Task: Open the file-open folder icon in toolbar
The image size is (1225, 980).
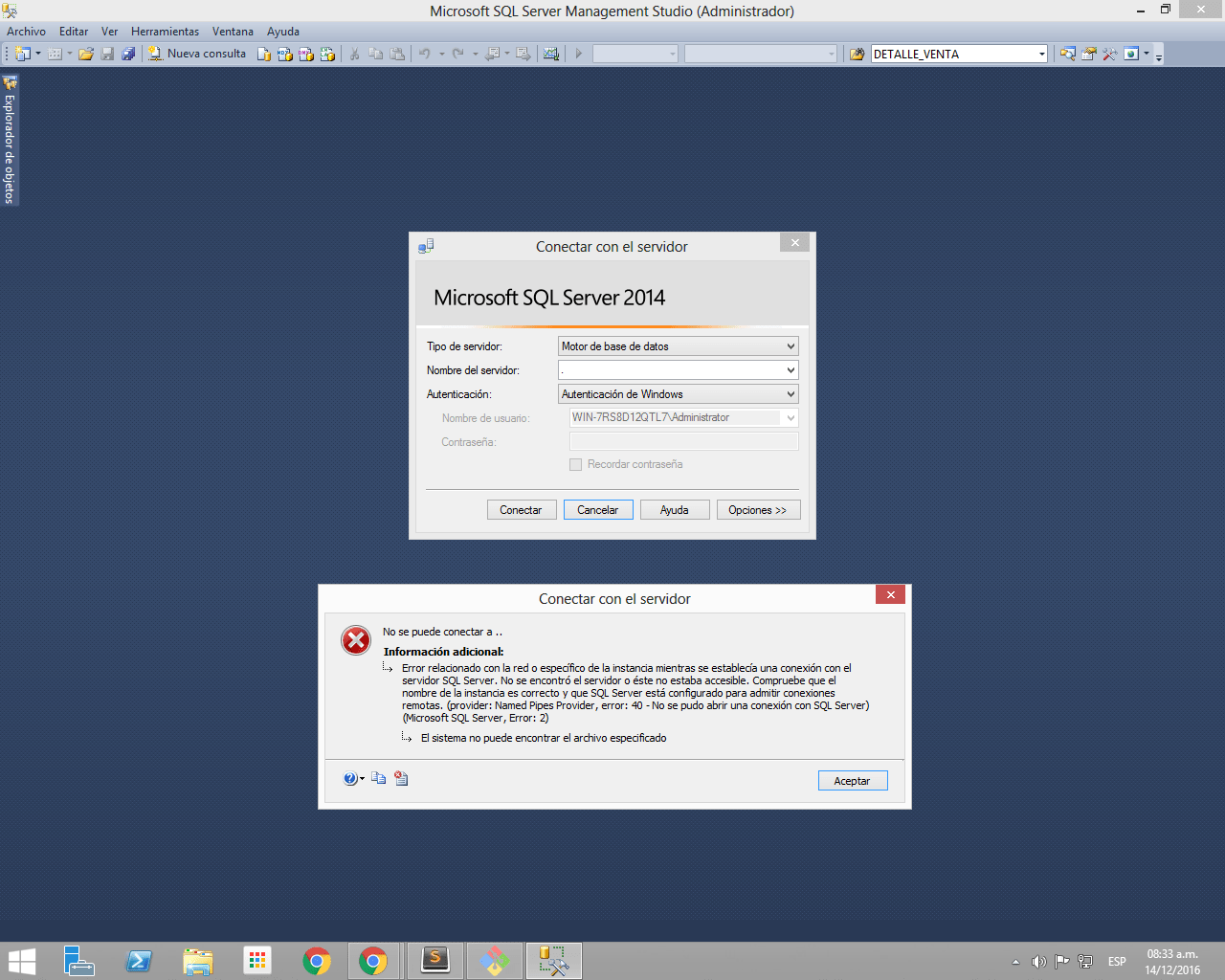Action: coord(86,54)
